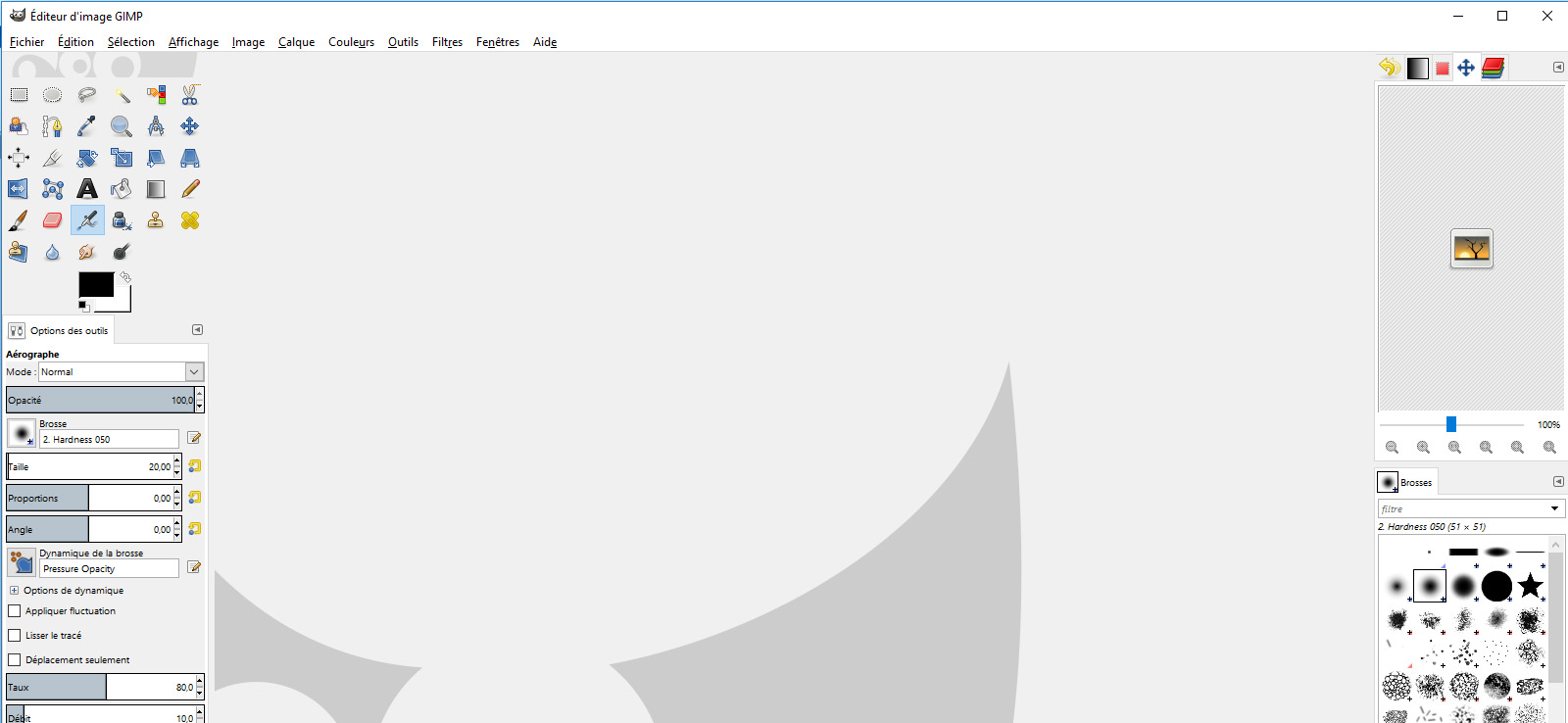Activate the Paintbrush tool
This screenshot has height=723, width=1568.
(19, 220)
